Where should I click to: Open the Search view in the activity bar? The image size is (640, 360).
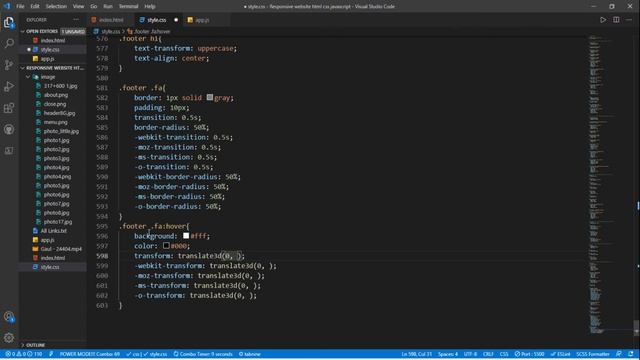(9, 43)
